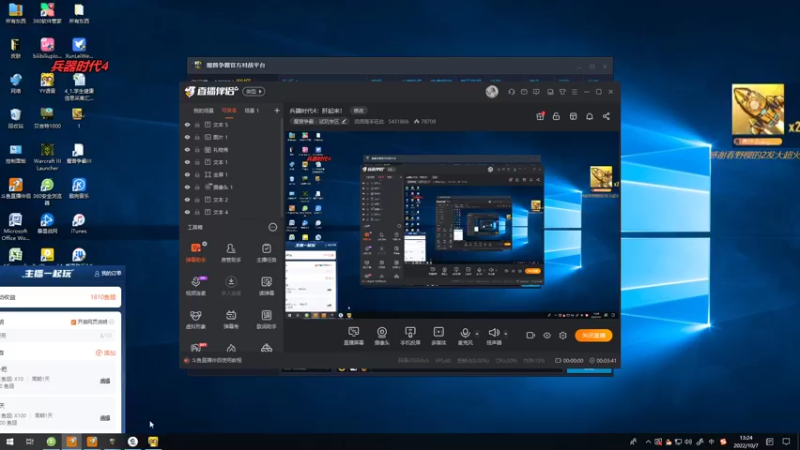Switch to the 场景 1 tab

(252, 111)
